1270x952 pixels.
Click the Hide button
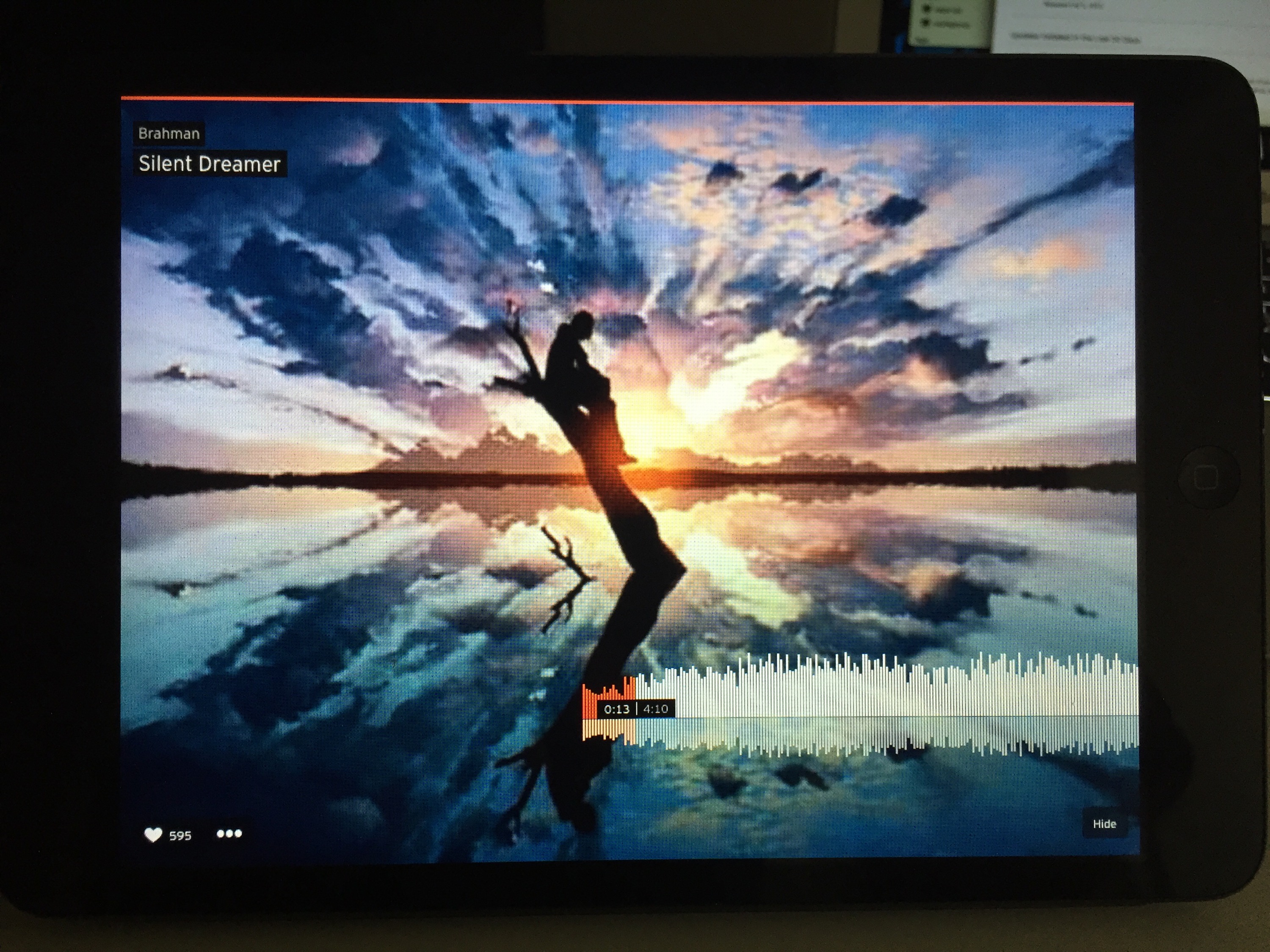tap(1104, 824)
